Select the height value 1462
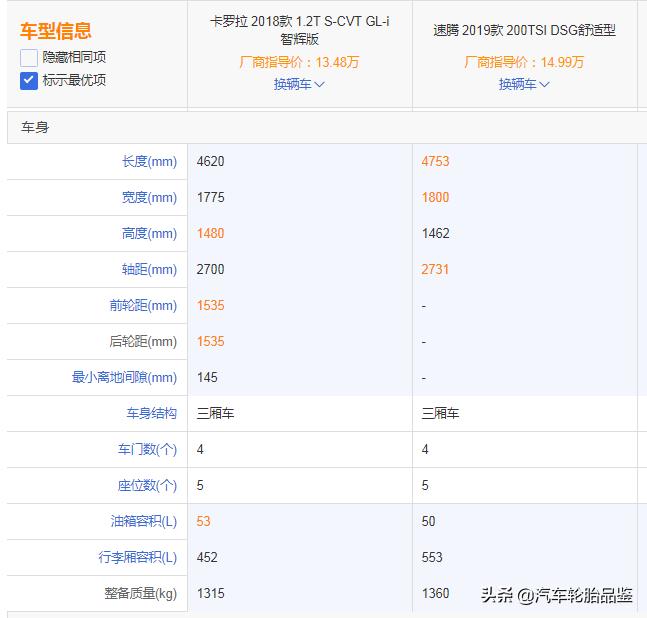 tap(435, 233)
